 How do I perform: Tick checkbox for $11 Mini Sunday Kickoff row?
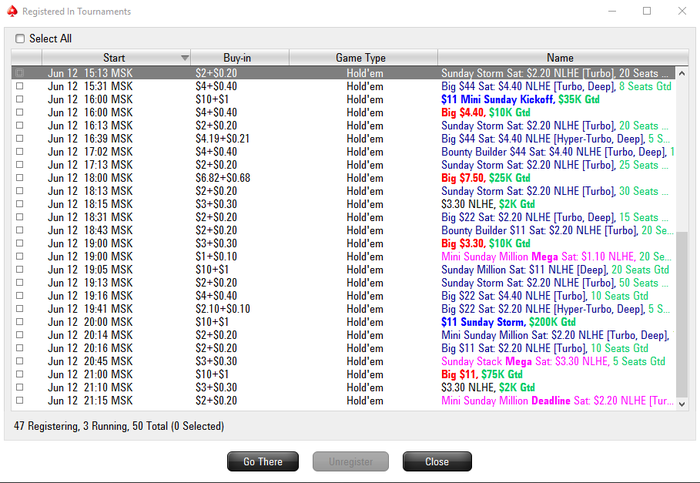[20, 99]
